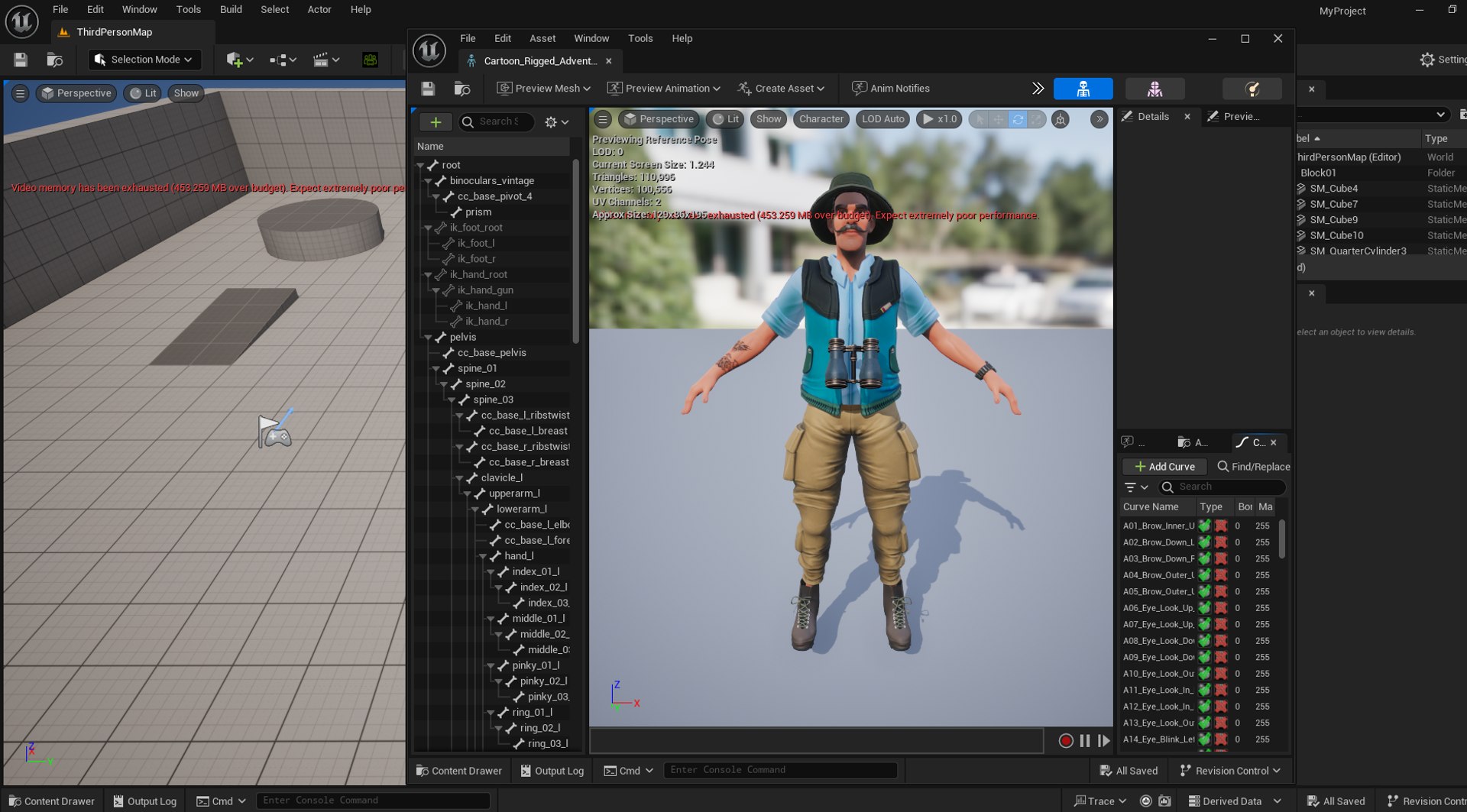
Task: Open Build menu in main editor
Action: (x=231, y=9)
